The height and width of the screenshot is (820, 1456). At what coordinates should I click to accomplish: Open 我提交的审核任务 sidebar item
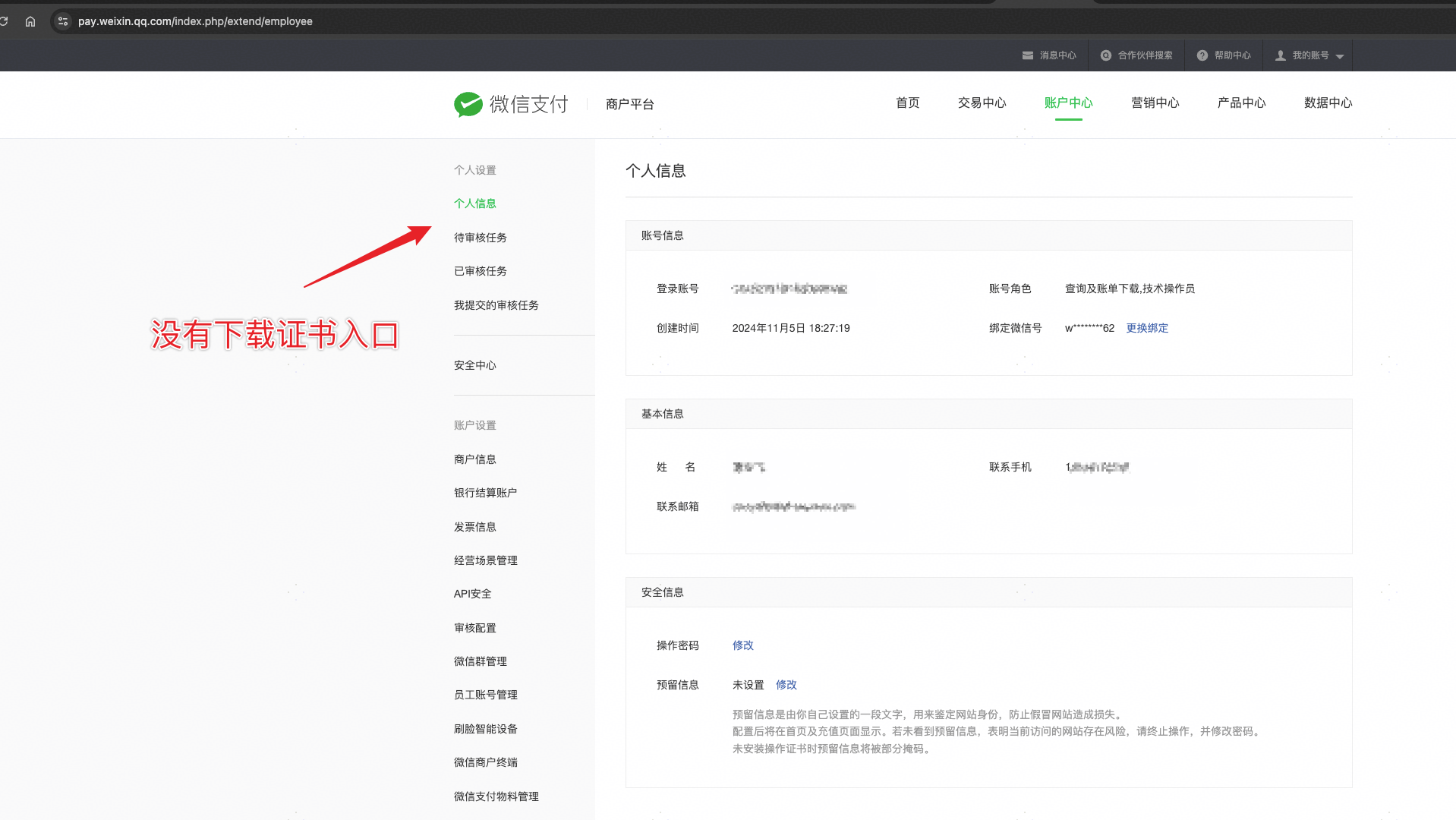point(496,305)
